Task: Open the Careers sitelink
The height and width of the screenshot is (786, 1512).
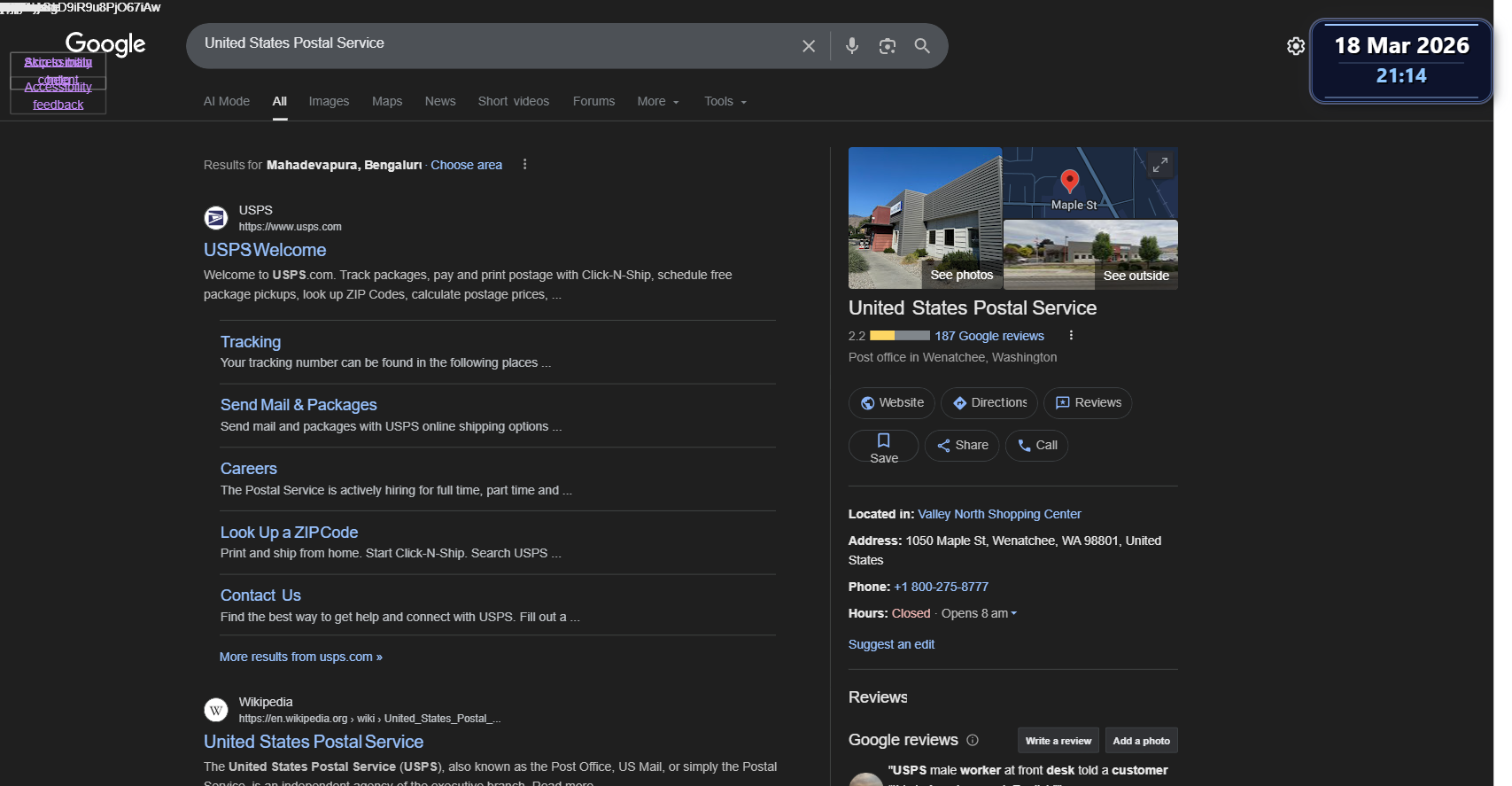Action: click(249, 469)
